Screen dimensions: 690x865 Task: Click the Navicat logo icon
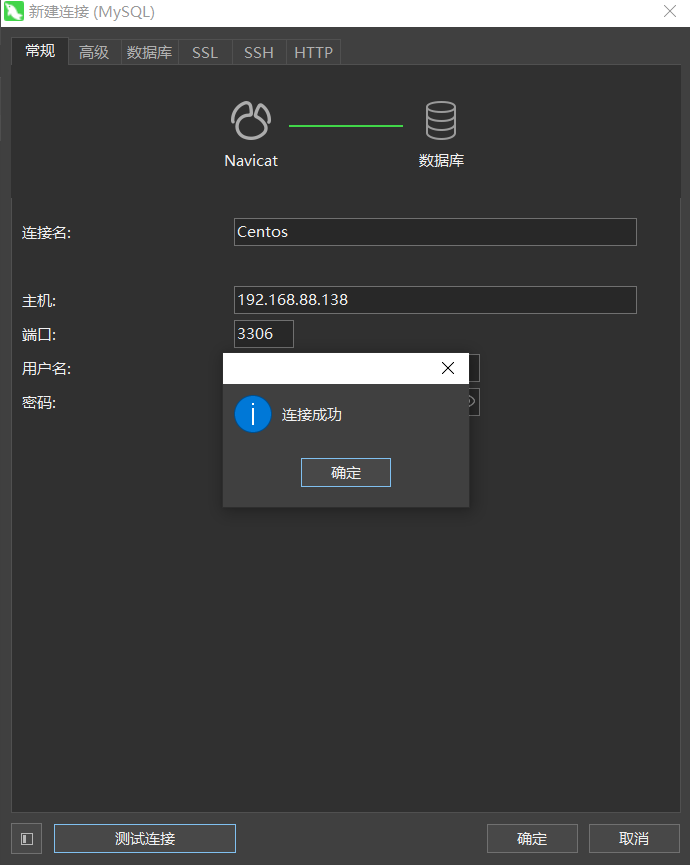[251, 120]
